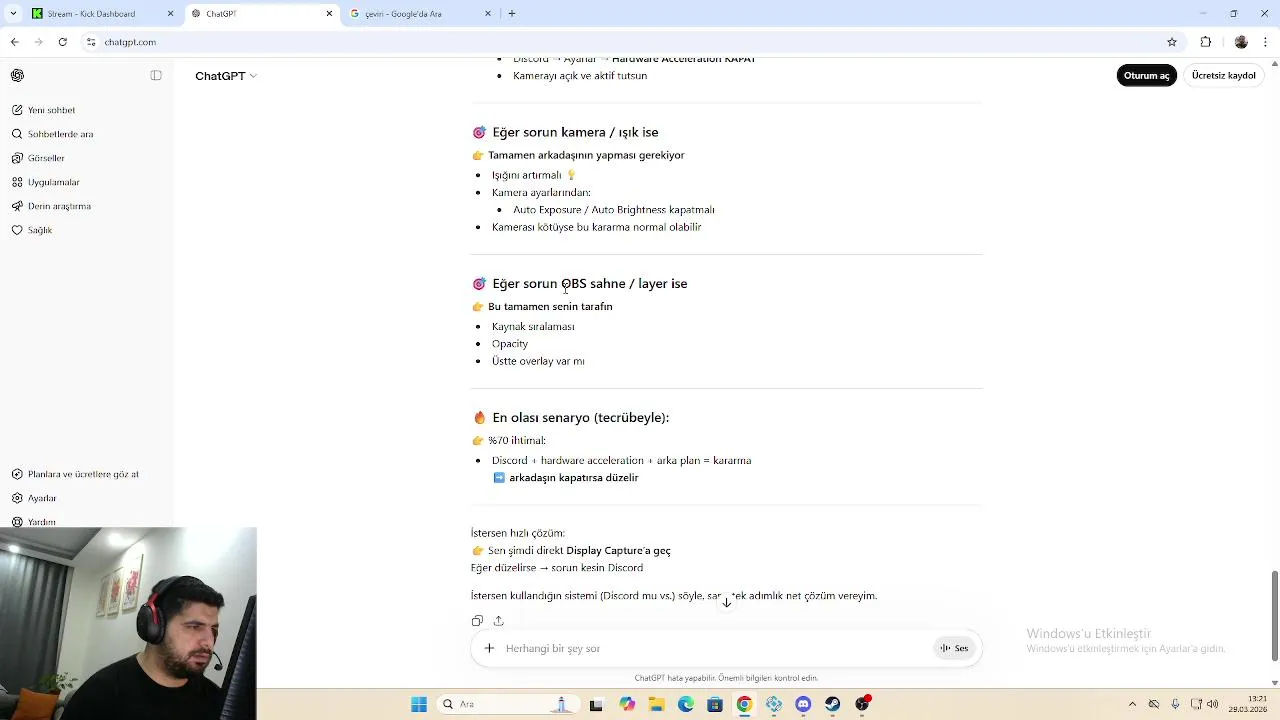Image resolution: width=1280 pixels, height=720 pixels.
Task: Bookmark this page with the star icon
Action: click(x=1172, y=42)
